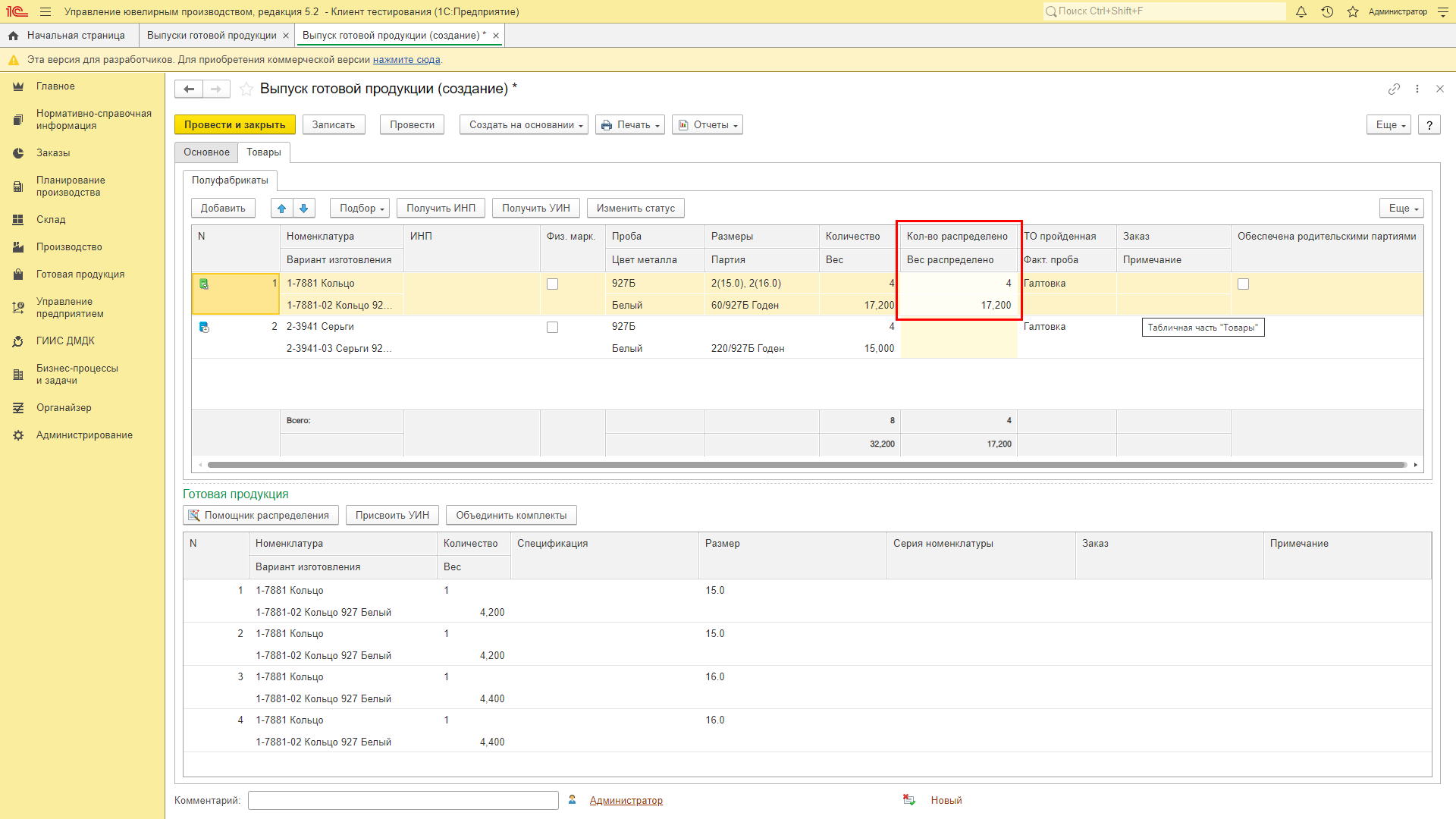Switch to Выпуски готовой продукции tab

212,36
